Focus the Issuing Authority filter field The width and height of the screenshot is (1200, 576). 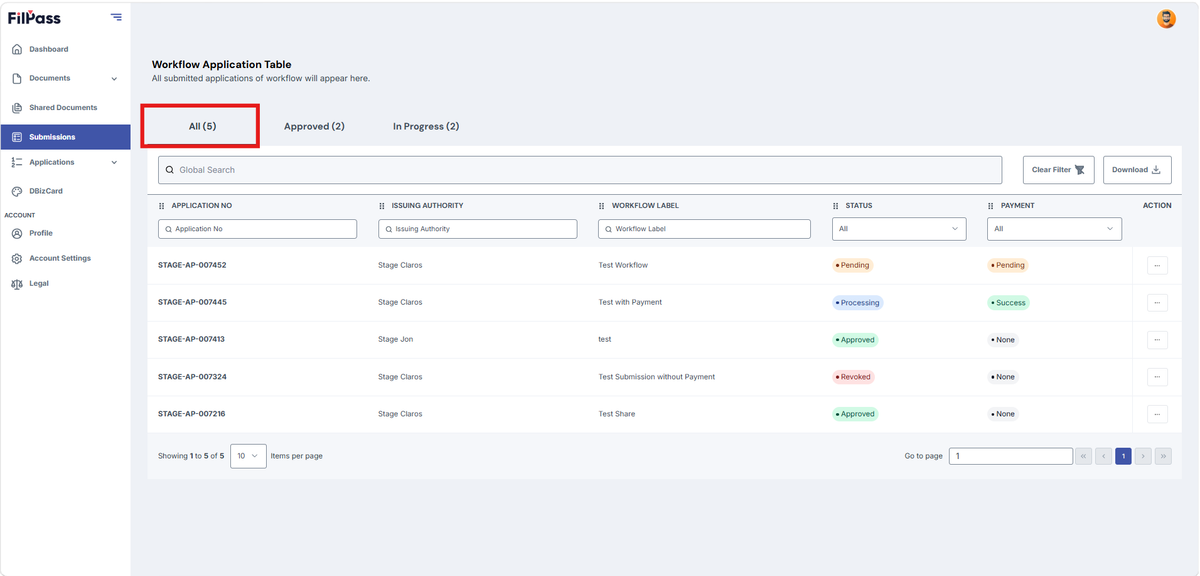point(477,229)
